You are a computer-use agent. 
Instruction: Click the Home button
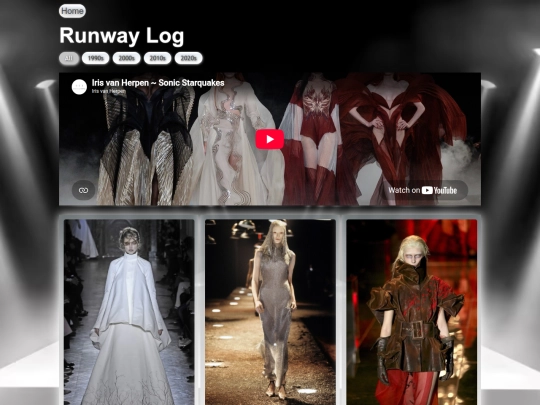point(72,11)
